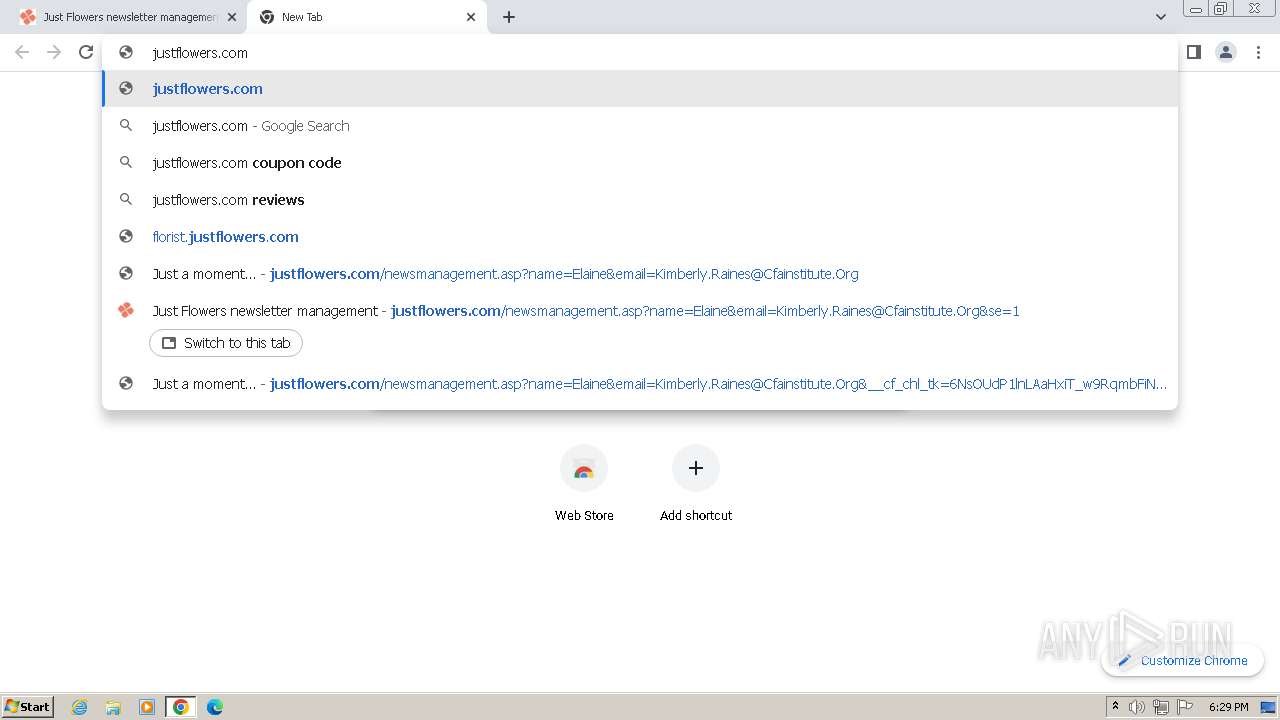Click globe icon in the address bar
This screenshot has width=1280, height=720.
[126, 52]
